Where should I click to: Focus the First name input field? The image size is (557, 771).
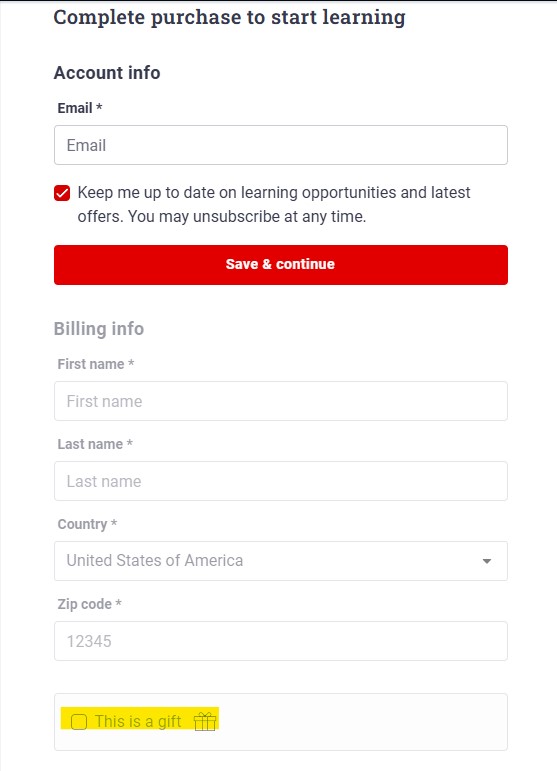click(281, 401)
